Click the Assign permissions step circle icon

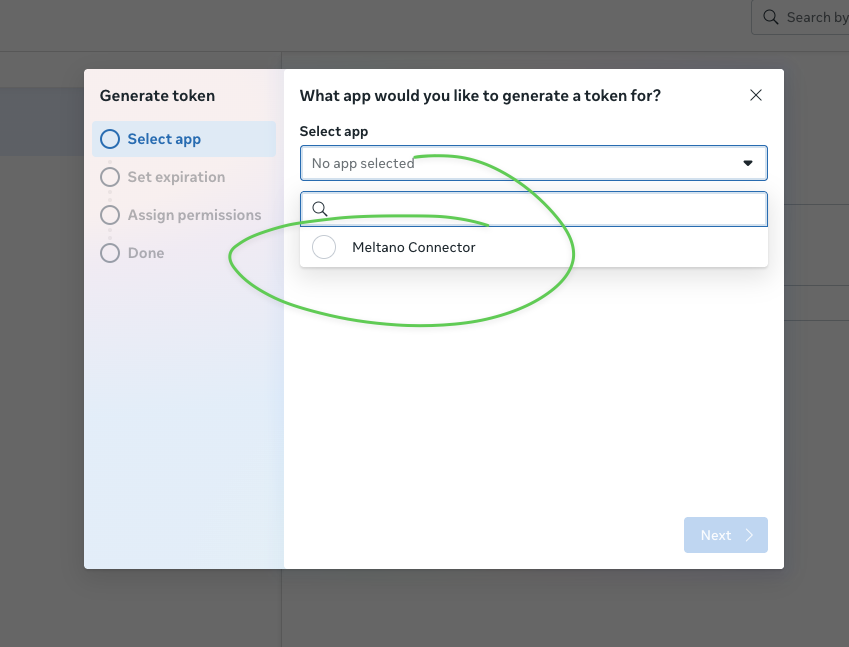(x=110, y=215)
